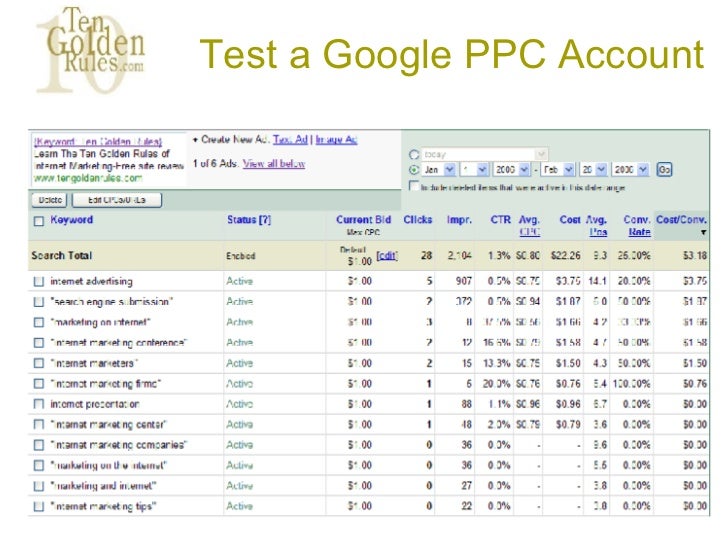Screen dimensions: 728x546
Task: Open the ad headline link in preview
Action: [98, 141]
